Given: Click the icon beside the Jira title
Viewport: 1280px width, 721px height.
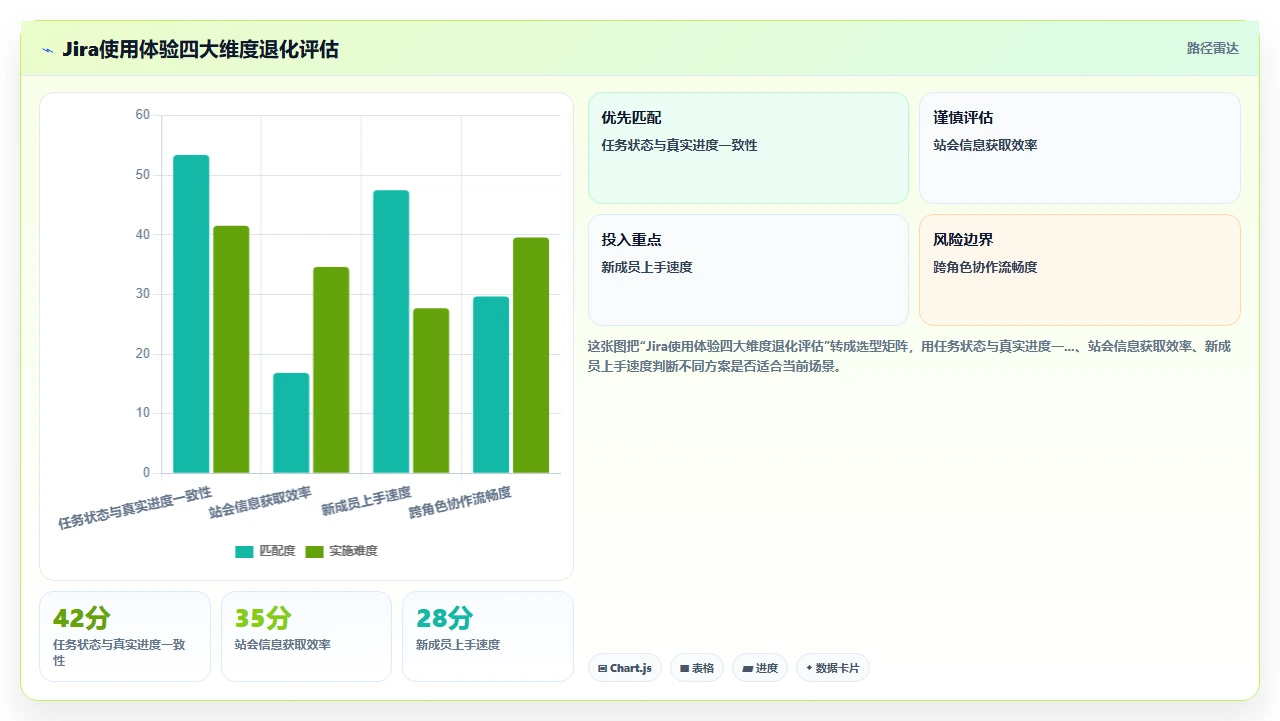Looking at the screenshot, I should [47, 49].
